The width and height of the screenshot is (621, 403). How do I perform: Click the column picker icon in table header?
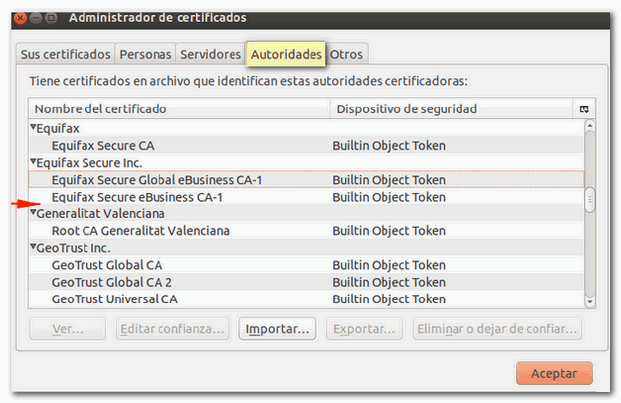tap(583, 108)
